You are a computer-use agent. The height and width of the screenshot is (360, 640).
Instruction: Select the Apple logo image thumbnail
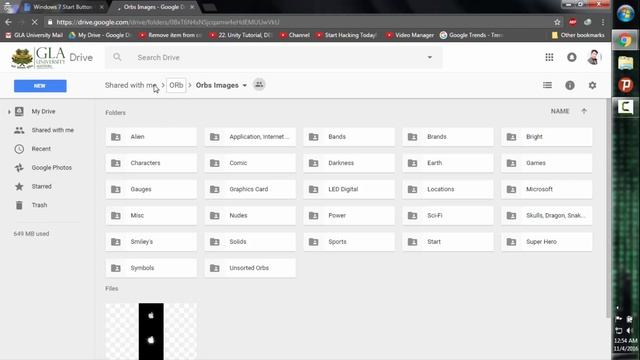coord(151,331)
